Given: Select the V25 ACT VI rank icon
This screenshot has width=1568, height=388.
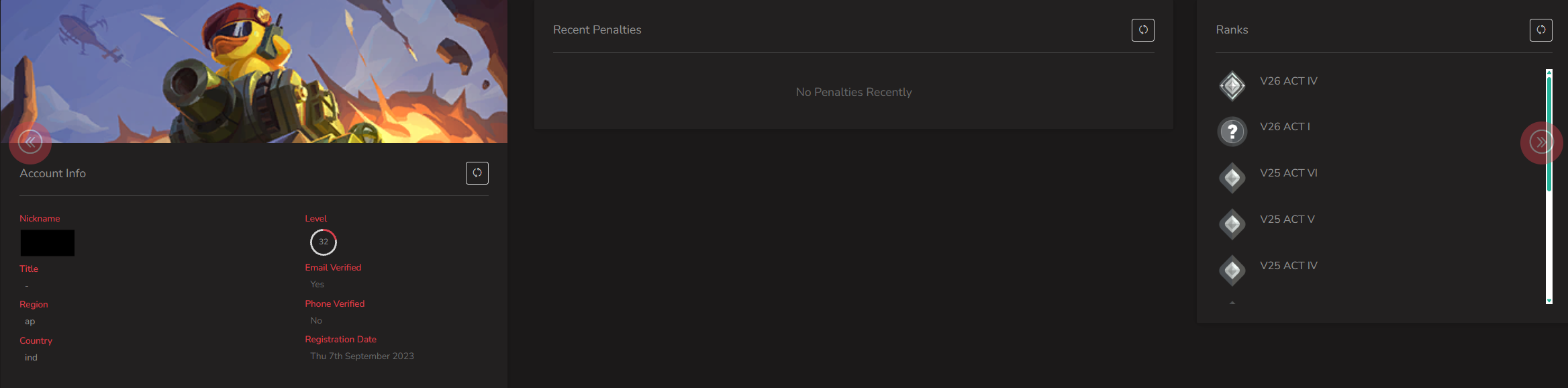Looking at the screenshot, I should coord(1232,178).
